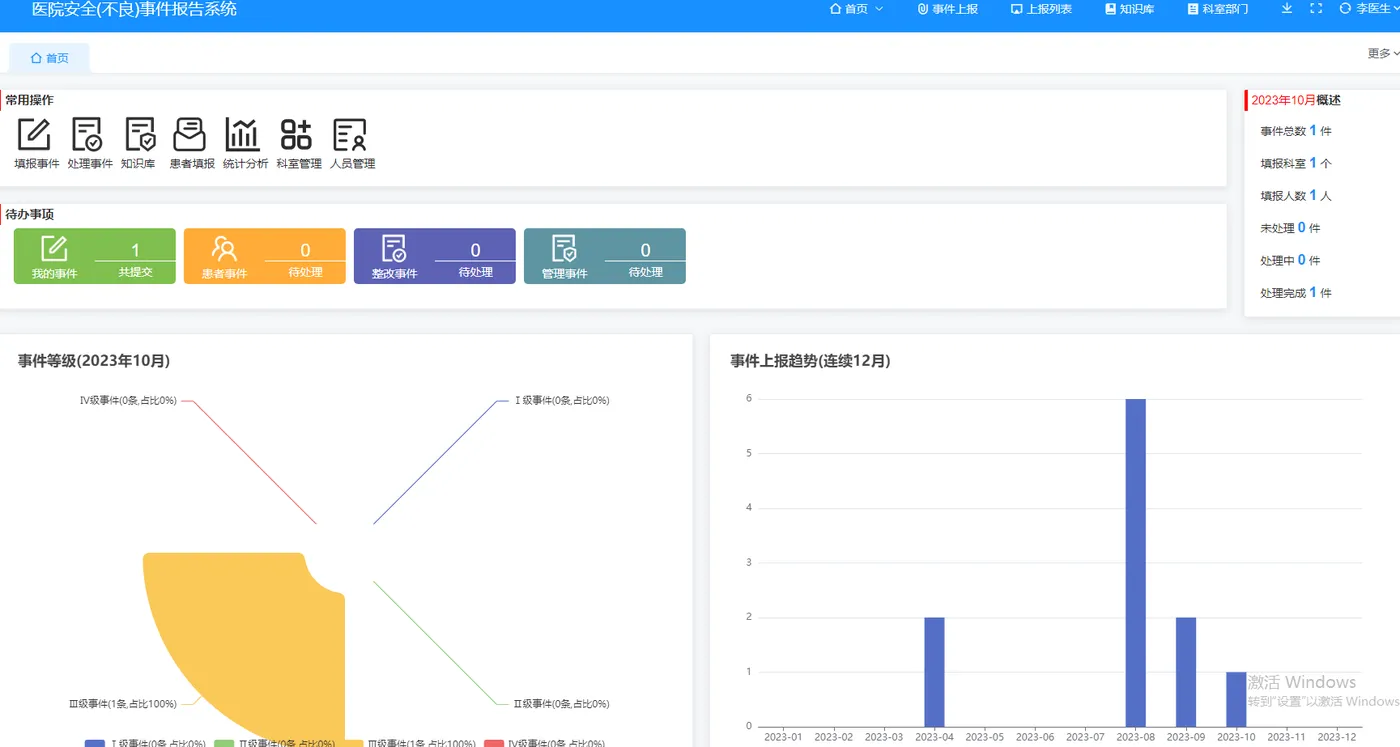Open the 患者填报 envelope shortcut
This screenshot has width=1400, height=747.
pos(191,144)
